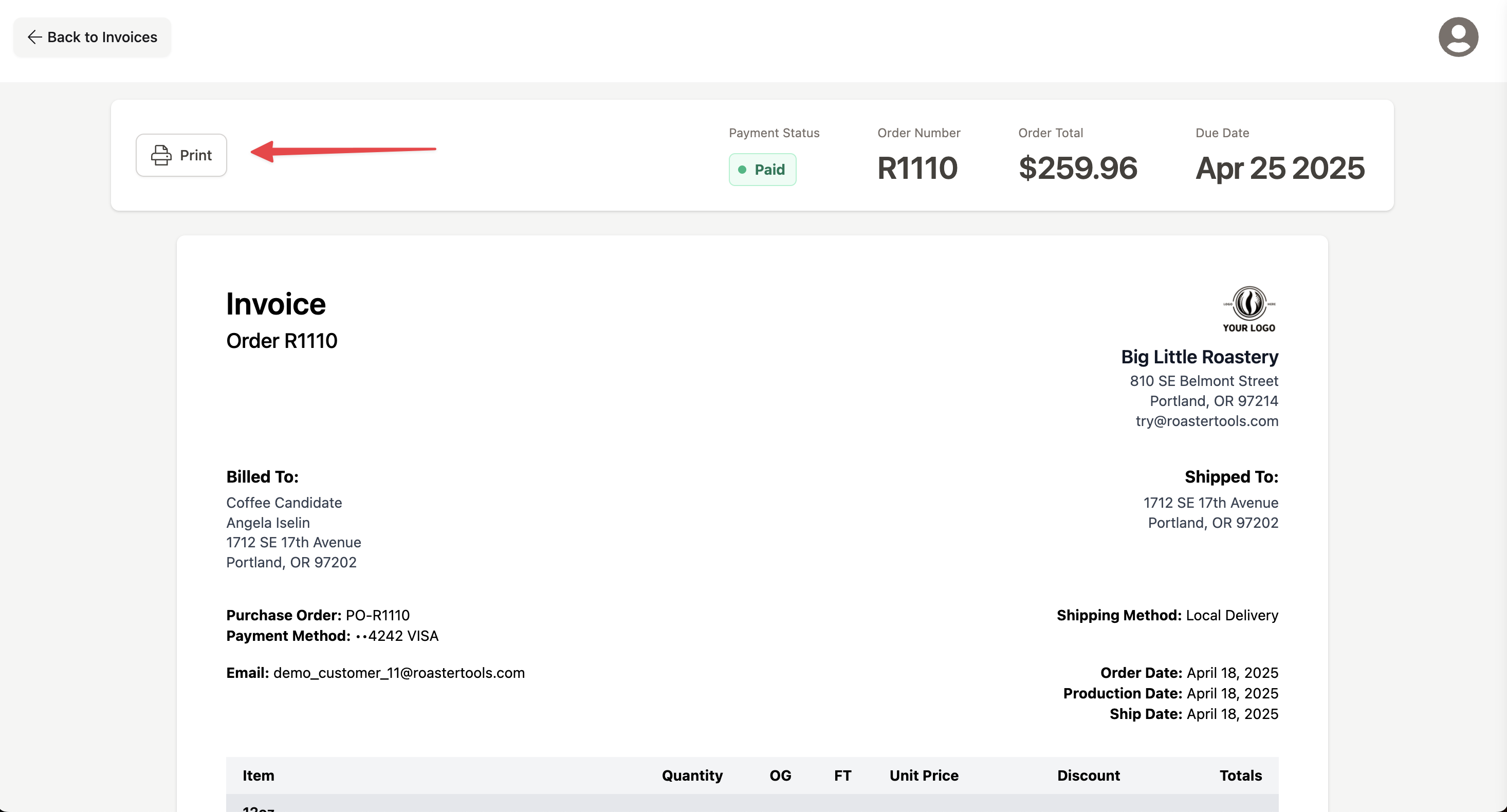The width and height of the screenshot is (1507, 812).
Task: Click the Unit Price column header
Action: [x=924, y=776]
